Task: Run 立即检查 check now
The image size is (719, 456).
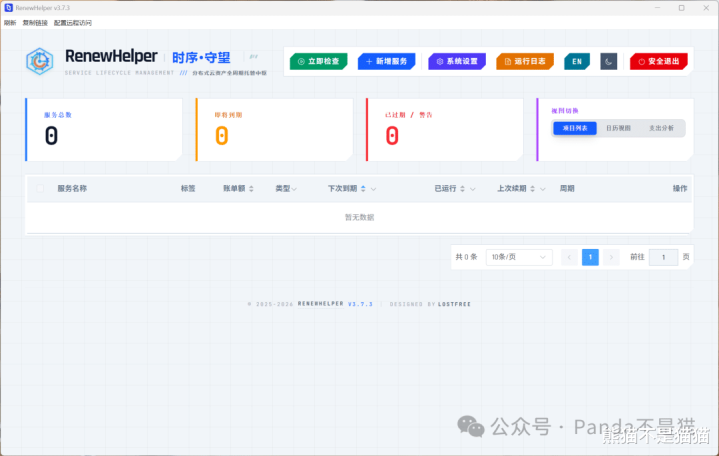Action: pos(319,61)
